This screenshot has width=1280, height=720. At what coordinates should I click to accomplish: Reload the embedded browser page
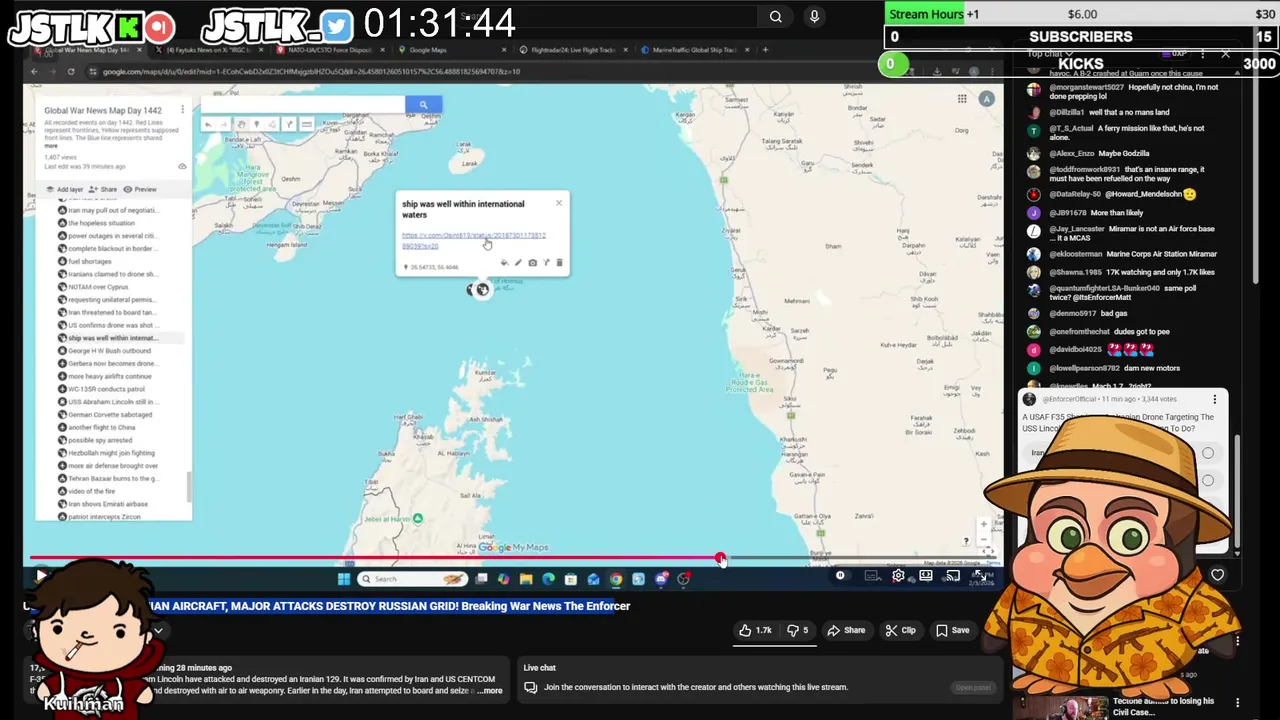tap(71, 71)
